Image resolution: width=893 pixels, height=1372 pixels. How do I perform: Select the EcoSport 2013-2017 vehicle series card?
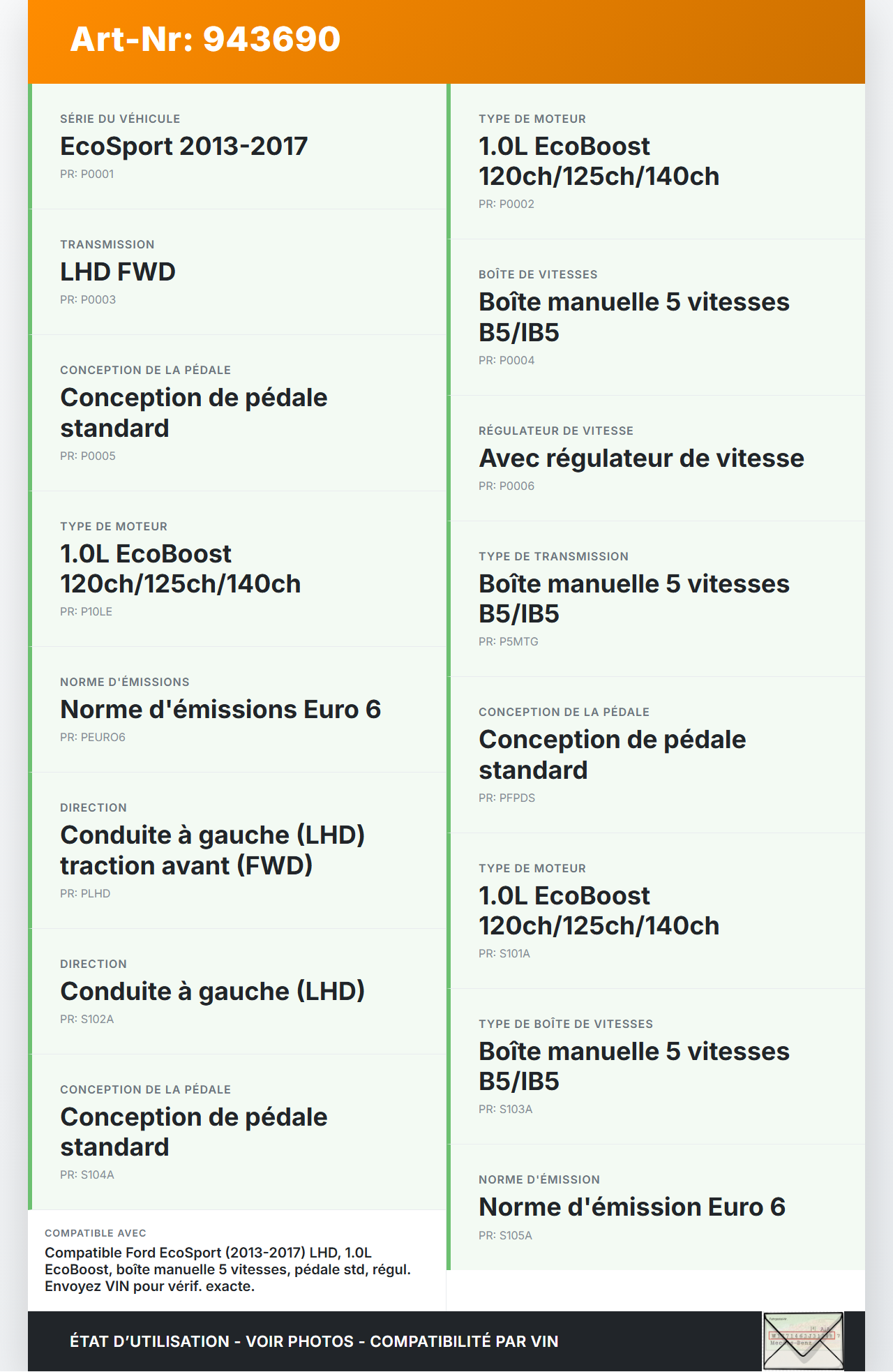click(x=239, y=147)
